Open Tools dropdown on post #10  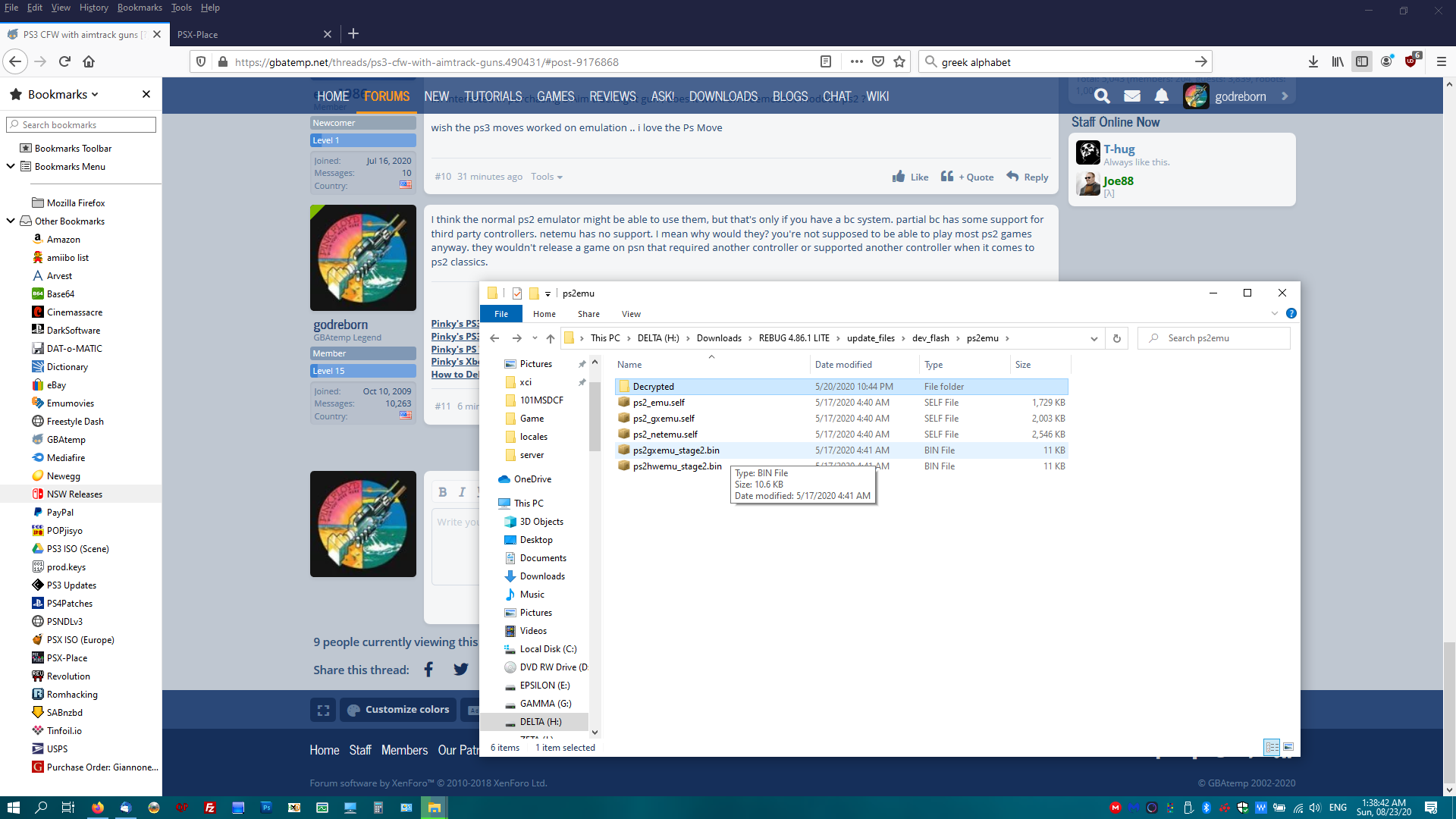pyautogui.click(x=547, y=177)
